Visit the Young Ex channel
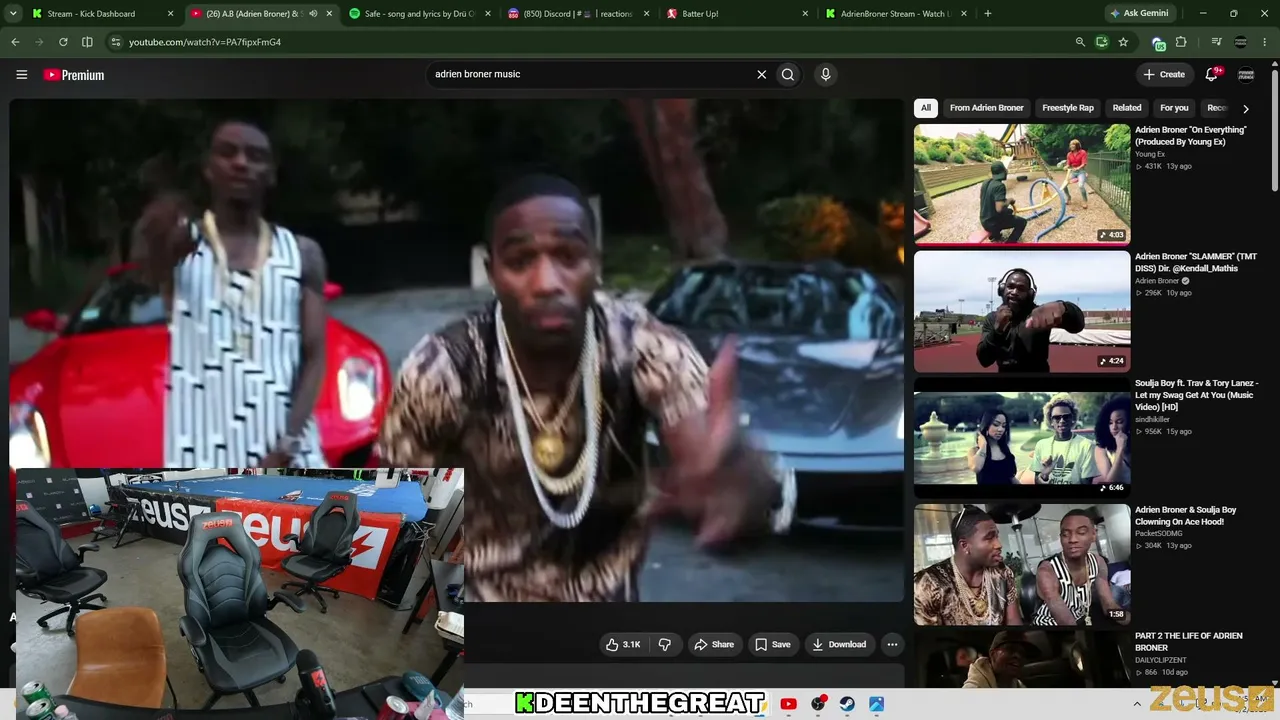 (x=1150, y=154)
